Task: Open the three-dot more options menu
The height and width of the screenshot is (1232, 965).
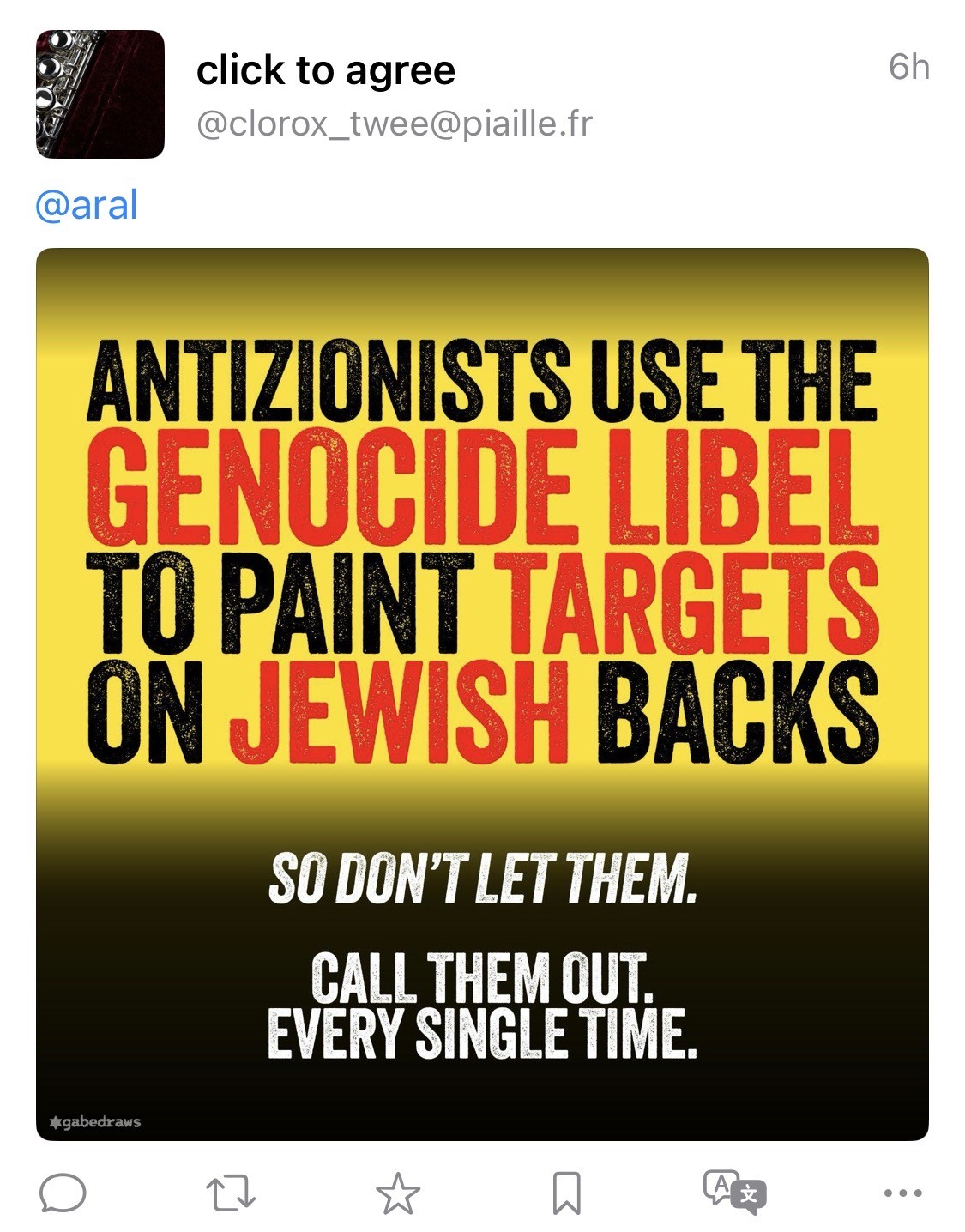Action: click(902, 1193)
